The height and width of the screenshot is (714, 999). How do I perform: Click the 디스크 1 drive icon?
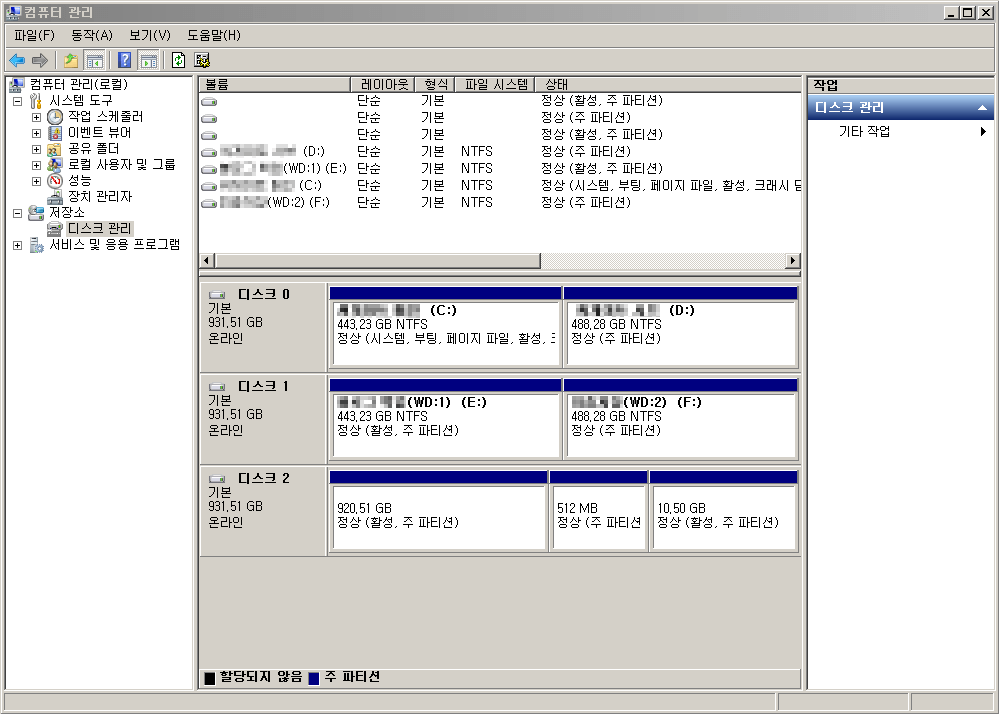217,387
